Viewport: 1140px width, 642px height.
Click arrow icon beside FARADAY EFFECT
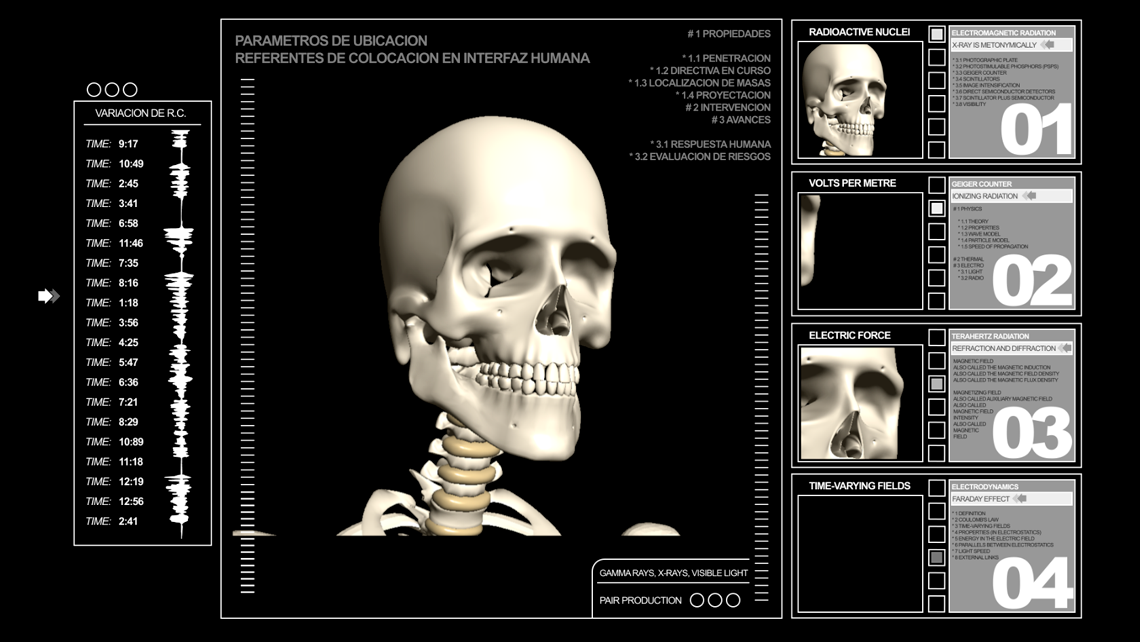click(x=1020, y=498)
